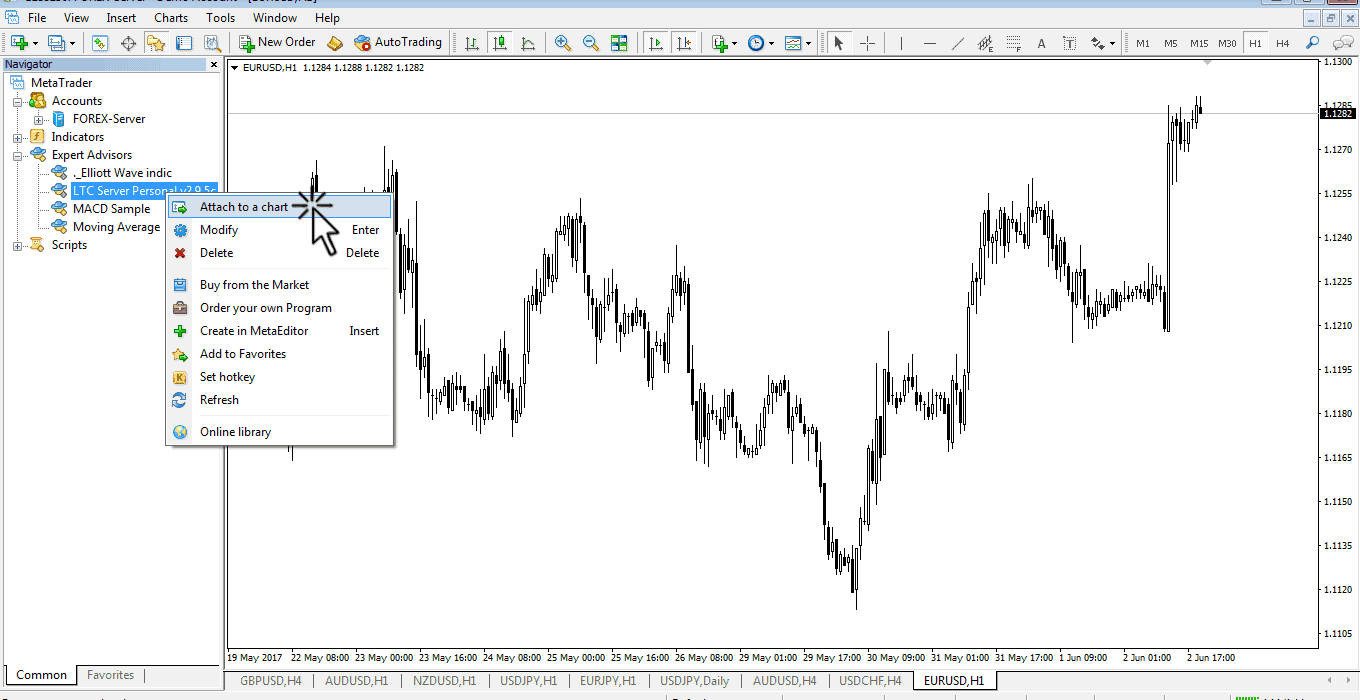1360x700 pixels.
Task: Open the File menu
Action: click(x=37, y=18)
